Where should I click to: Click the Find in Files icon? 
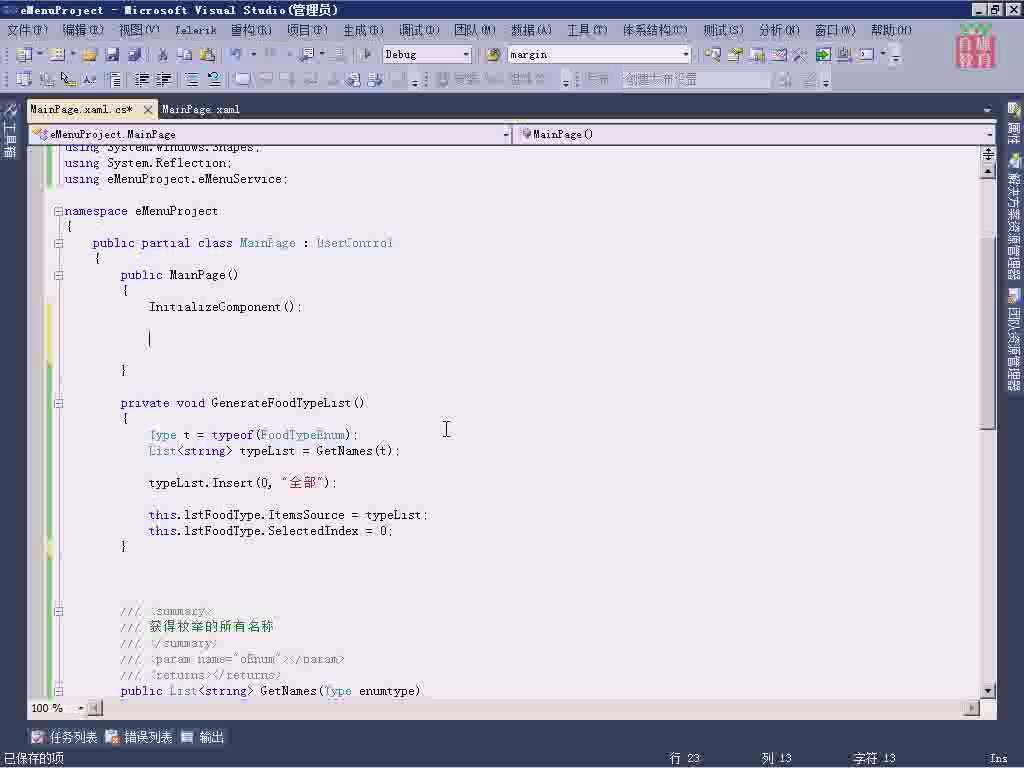493,55
